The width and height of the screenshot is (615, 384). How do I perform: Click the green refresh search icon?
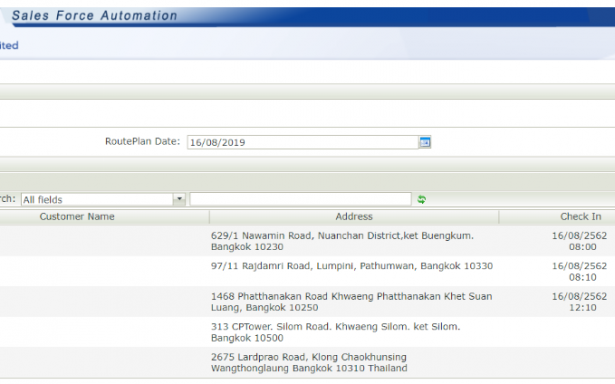(x=422, y=200)
